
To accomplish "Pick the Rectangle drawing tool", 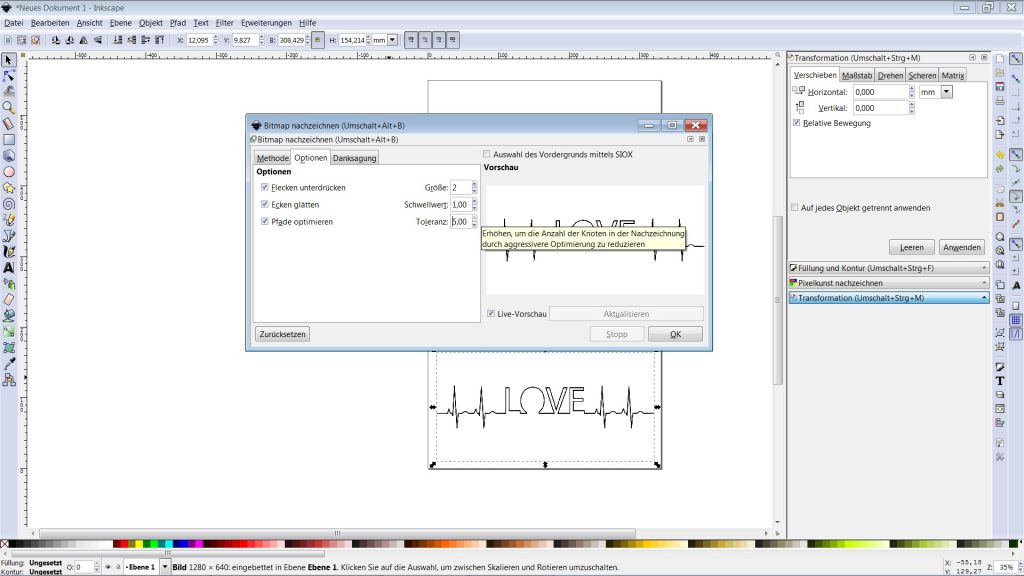I will coord(9,139).
